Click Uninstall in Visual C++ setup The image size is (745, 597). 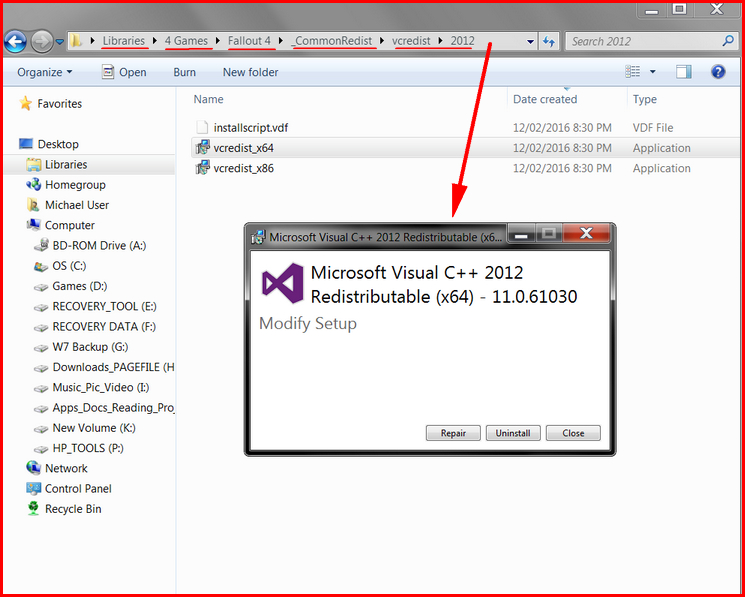pos(513,433)
